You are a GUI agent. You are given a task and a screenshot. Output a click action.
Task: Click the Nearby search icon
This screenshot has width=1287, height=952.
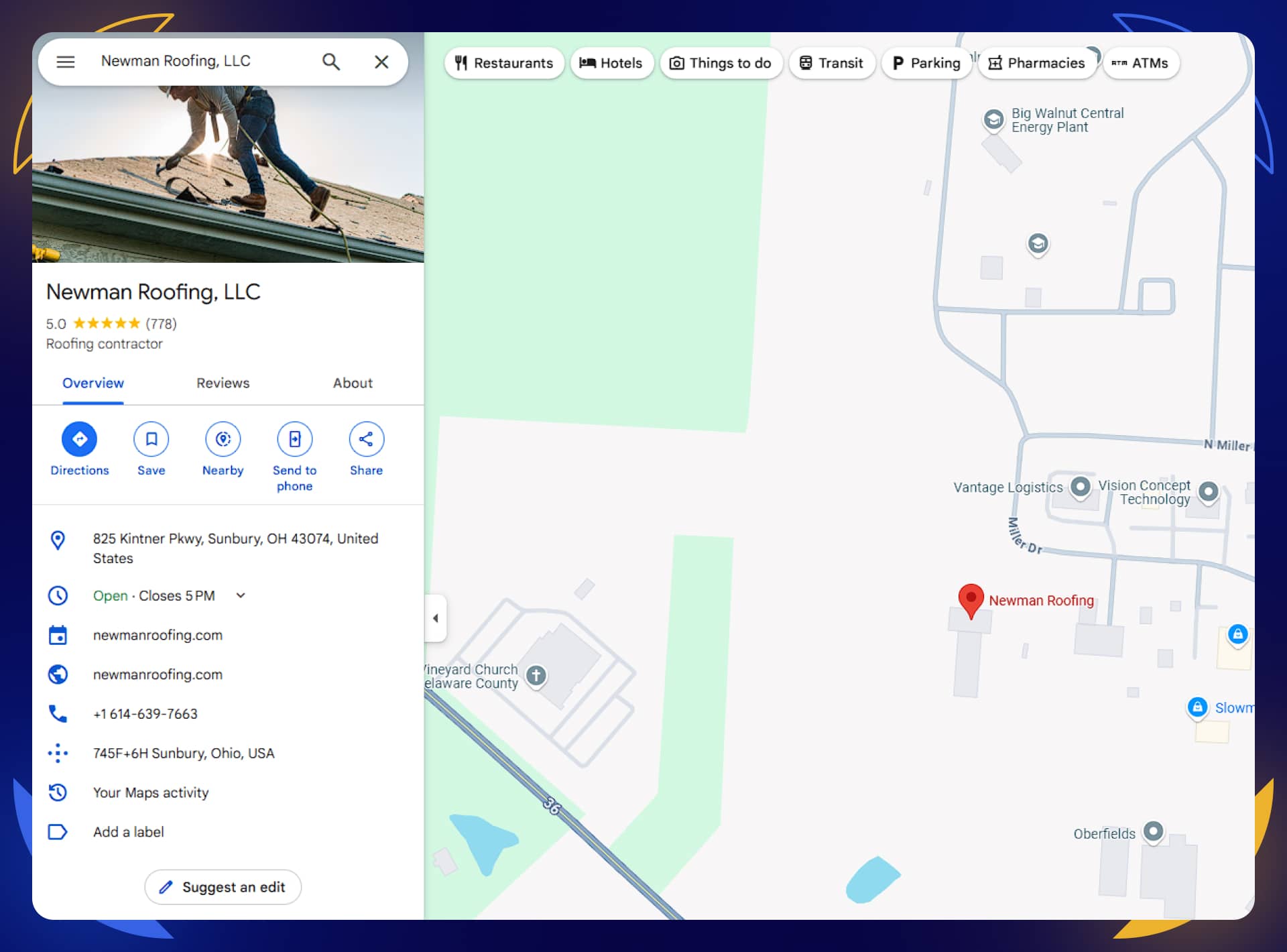tap(223, 439)
